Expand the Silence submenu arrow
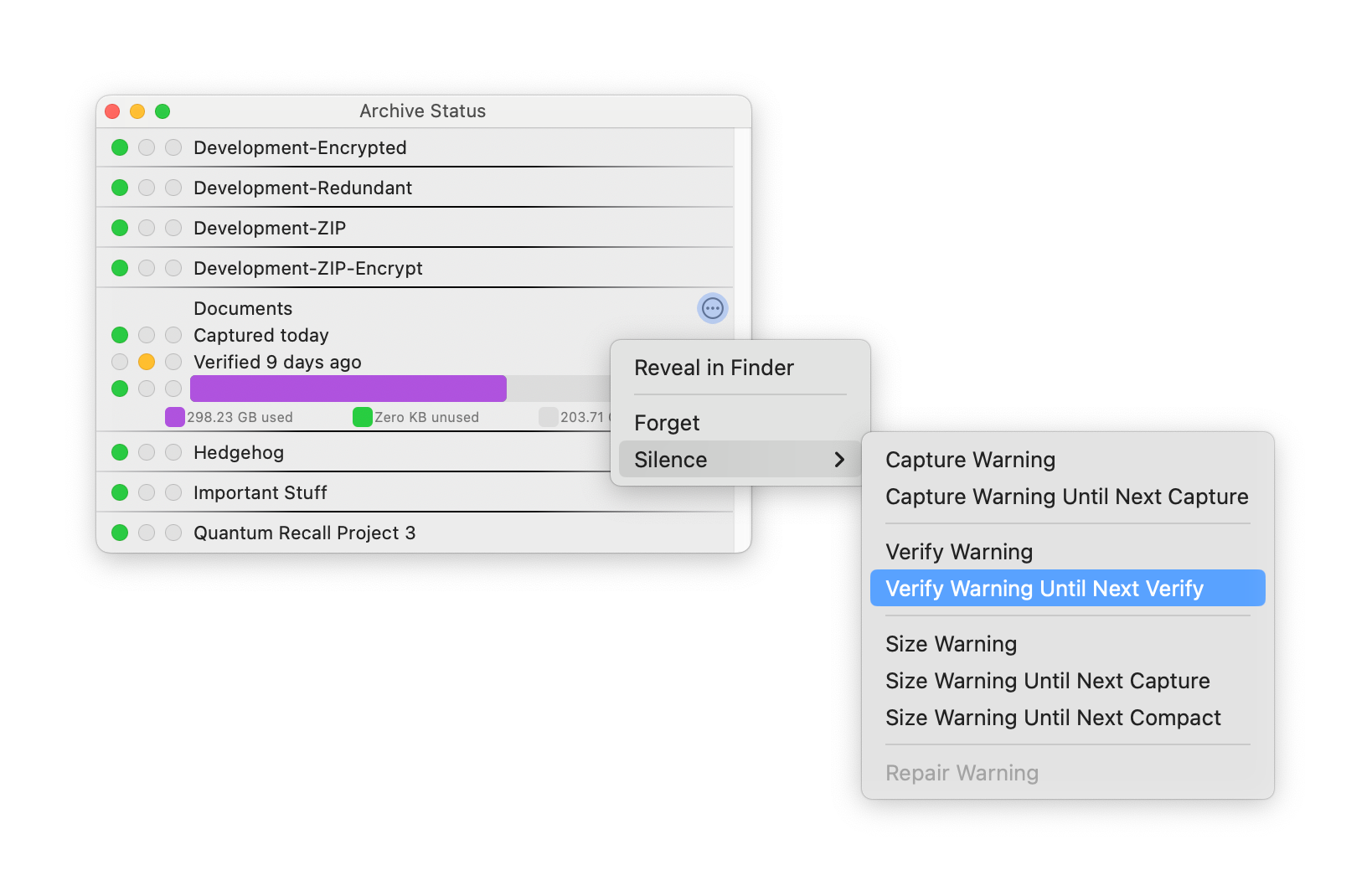Image resolution: width=1372 pixels, height=896 pixels. [x=839, y=460]
